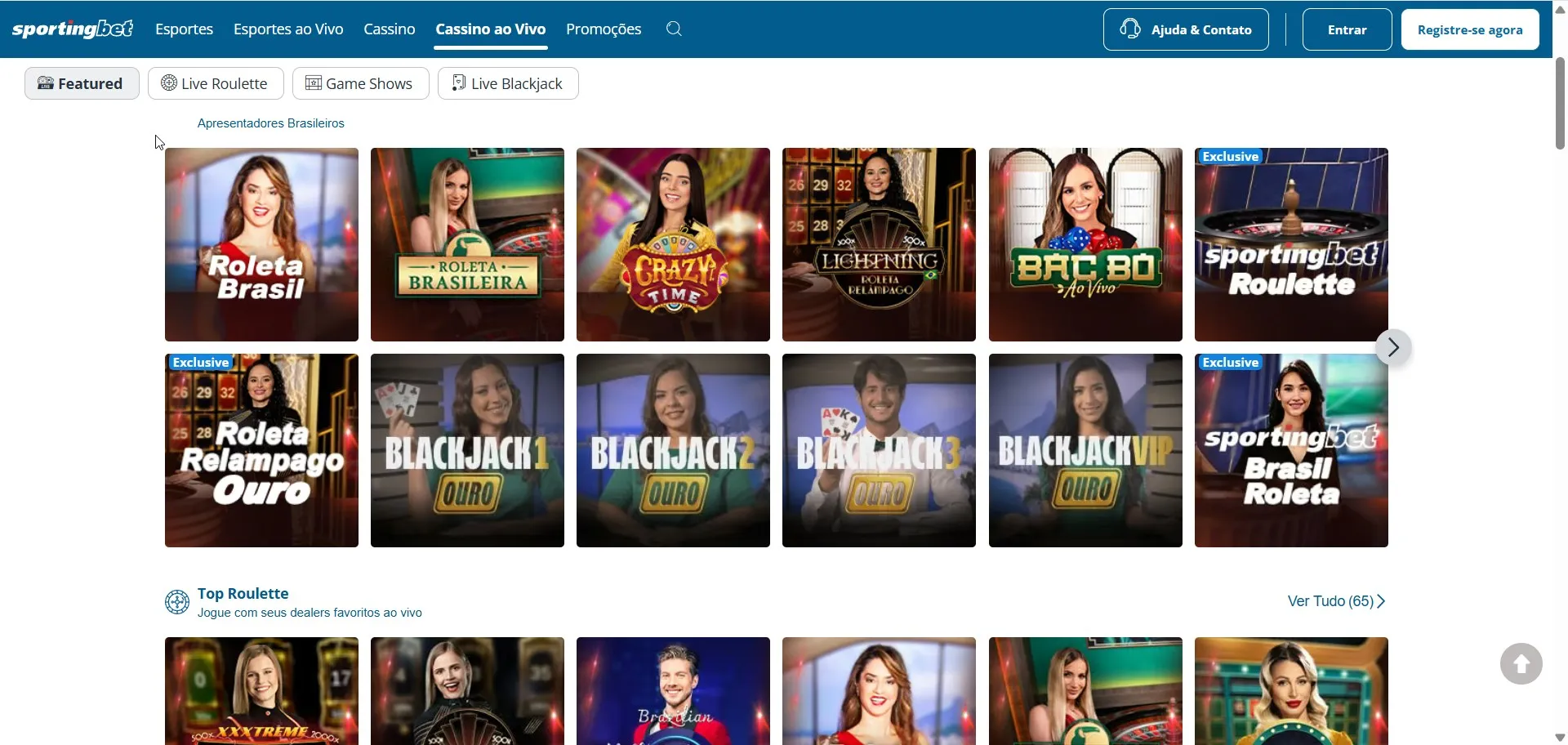
Task: Open the Live Blackjack category
Action: point(508,83)
